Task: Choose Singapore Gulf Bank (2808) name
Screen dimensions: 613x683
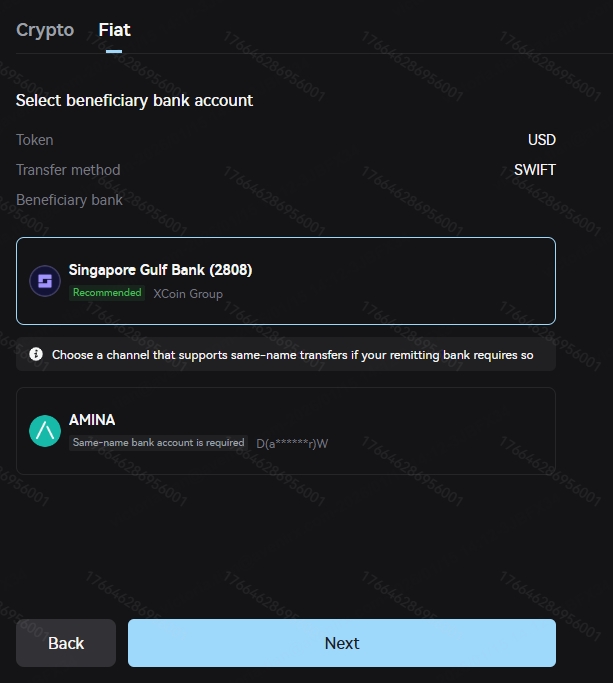Action: [x=160, y=270]
